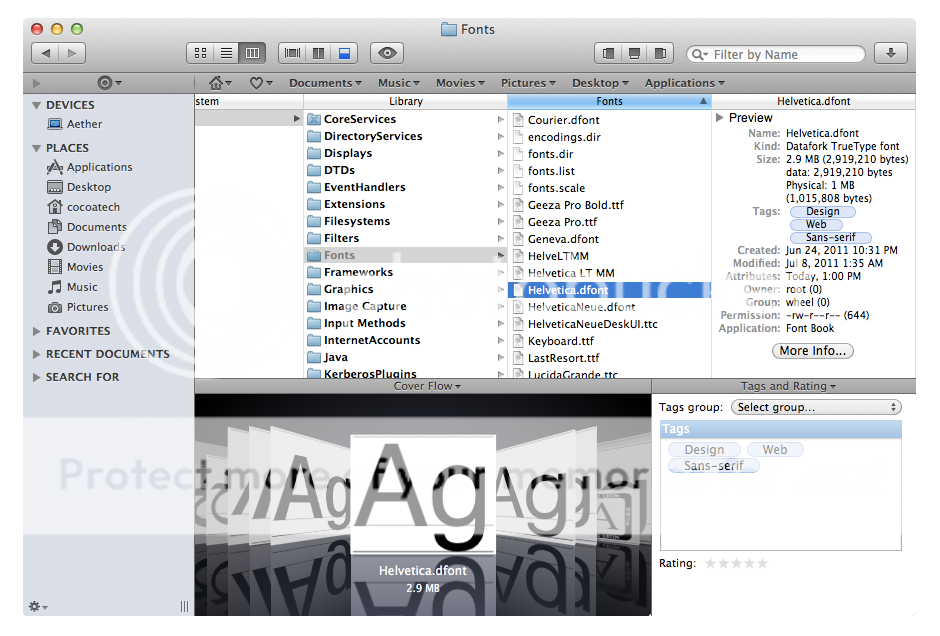This screenshot has height=636, width=940.
Task: Open the Applications menu in path bar
Action: (684, 83)
